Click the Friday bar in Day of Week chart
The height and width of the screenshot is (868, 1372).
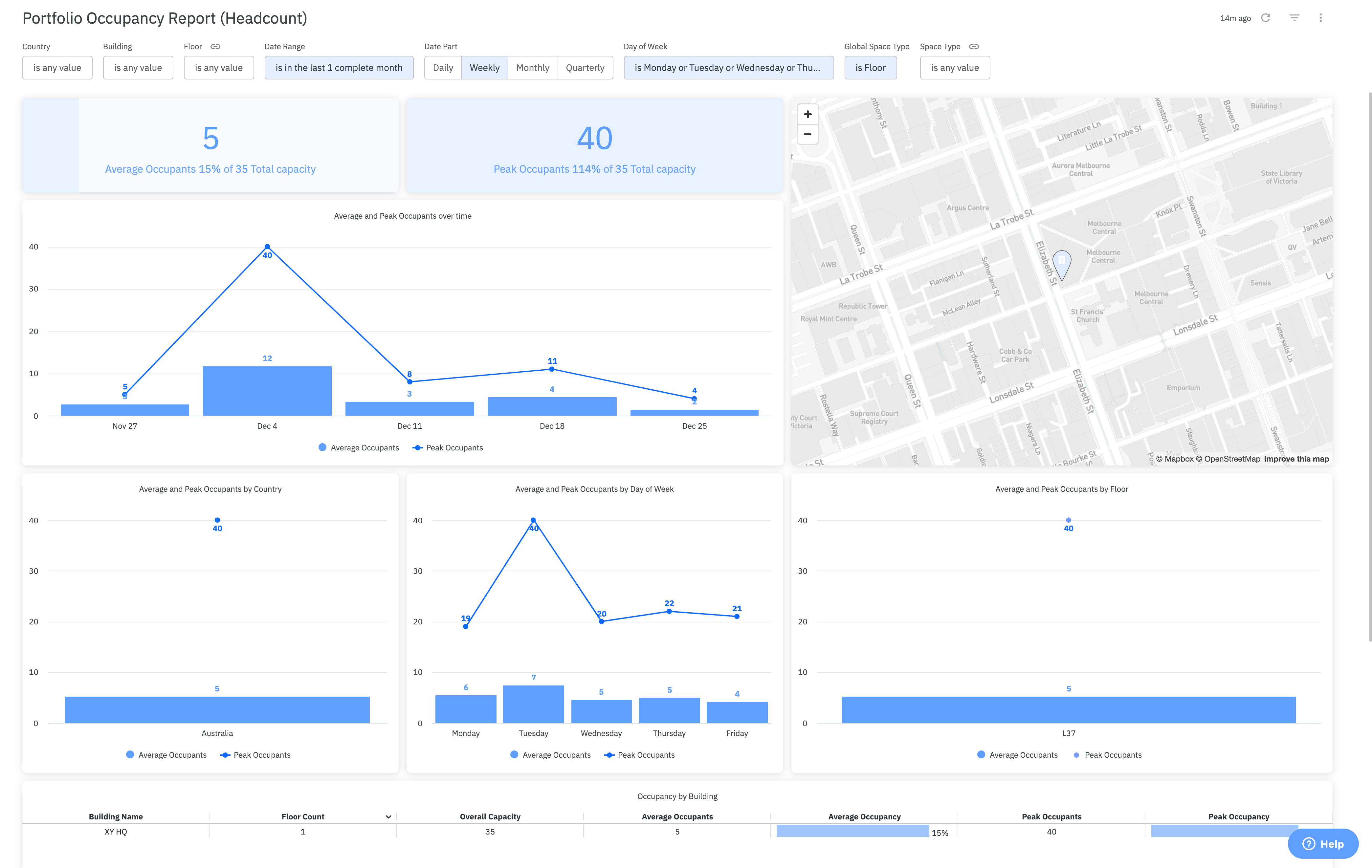[x=737, y=712]
